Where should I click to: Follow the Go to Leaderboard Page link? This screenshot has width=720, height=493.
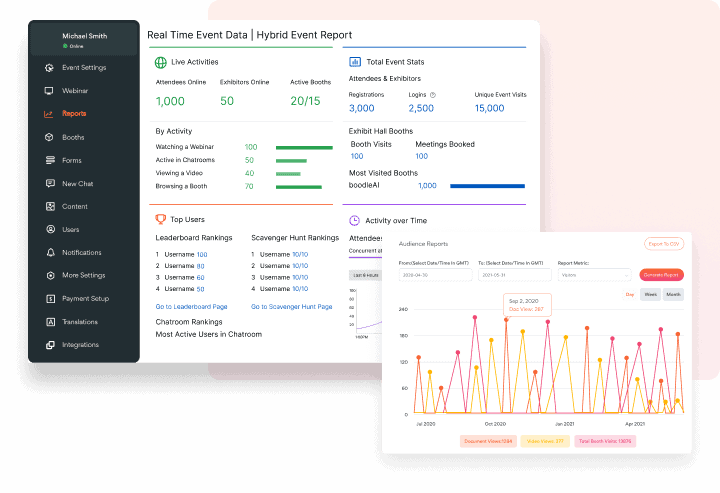point(191,307)
